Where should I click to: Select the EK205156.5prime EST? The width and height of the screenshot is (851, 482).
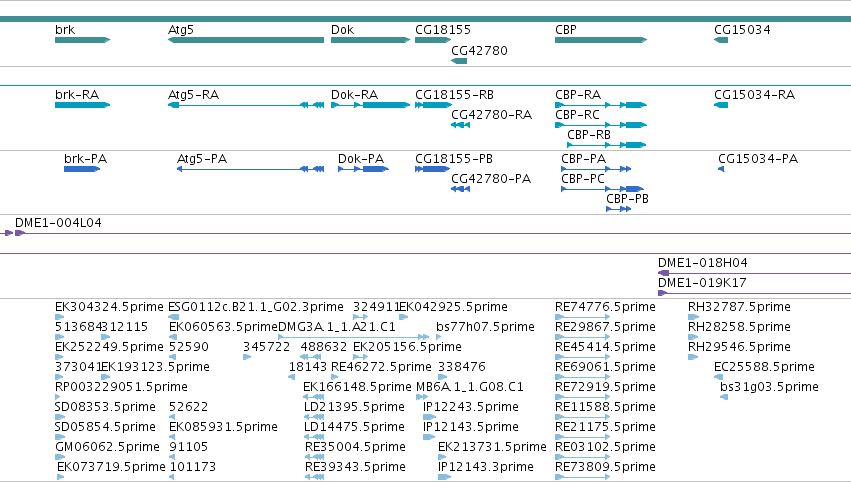360,357
